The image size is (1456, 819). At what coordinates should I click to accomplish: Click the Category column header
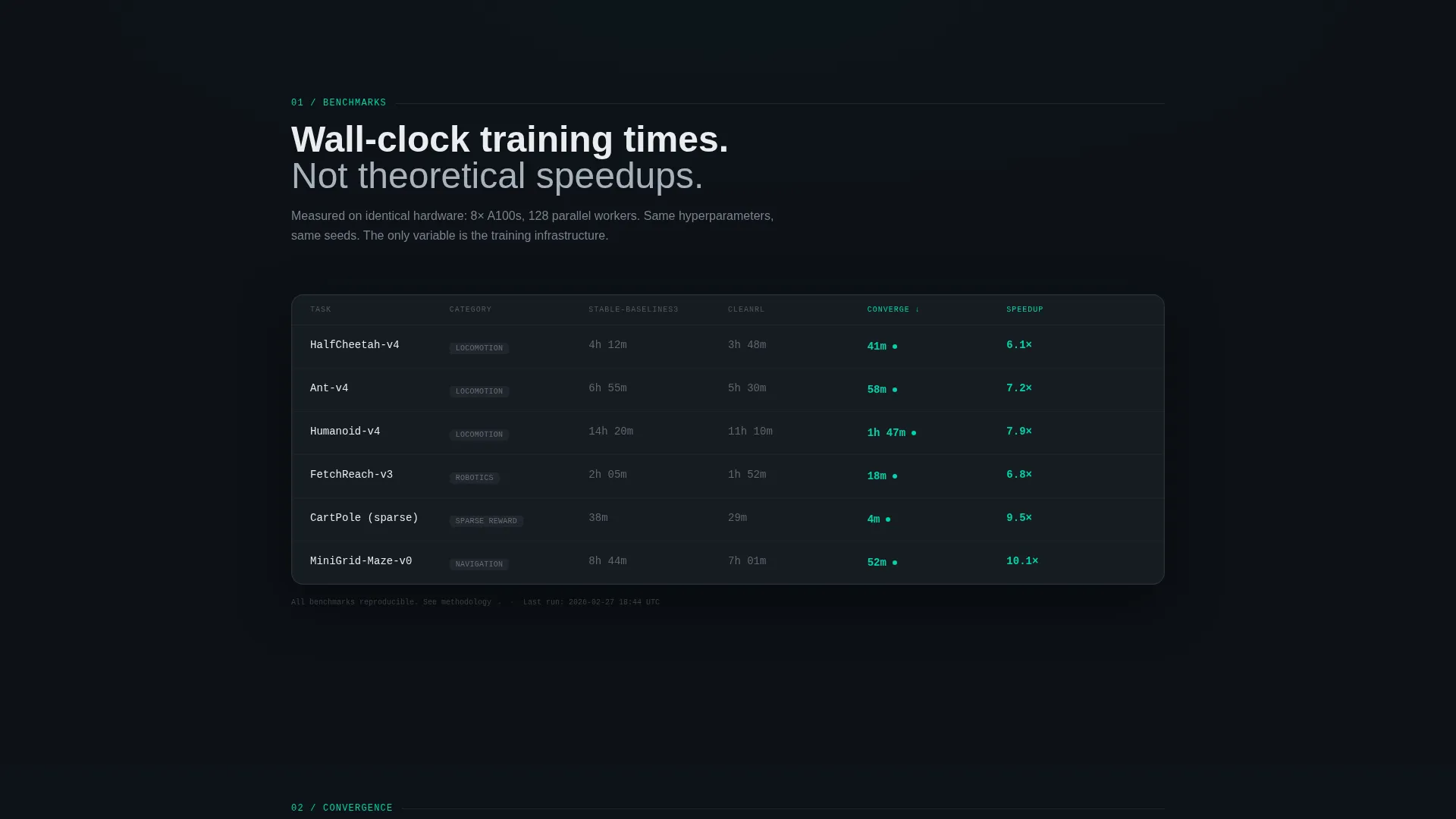pos(470,309)
